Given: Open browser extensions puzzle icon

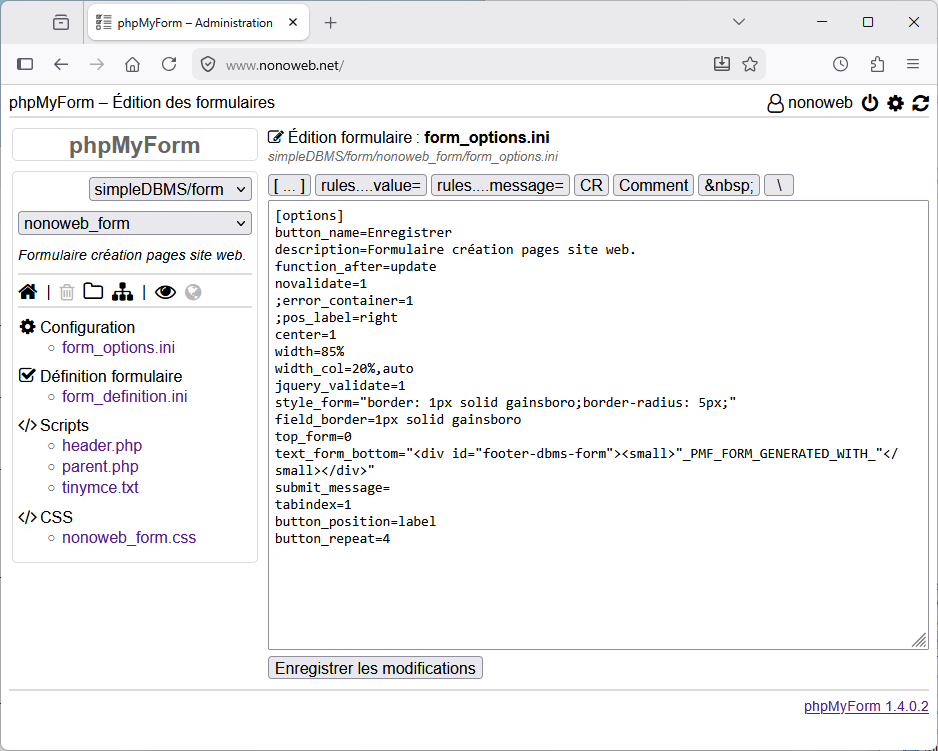Looking at the screenshot, I should coord(877,64).
